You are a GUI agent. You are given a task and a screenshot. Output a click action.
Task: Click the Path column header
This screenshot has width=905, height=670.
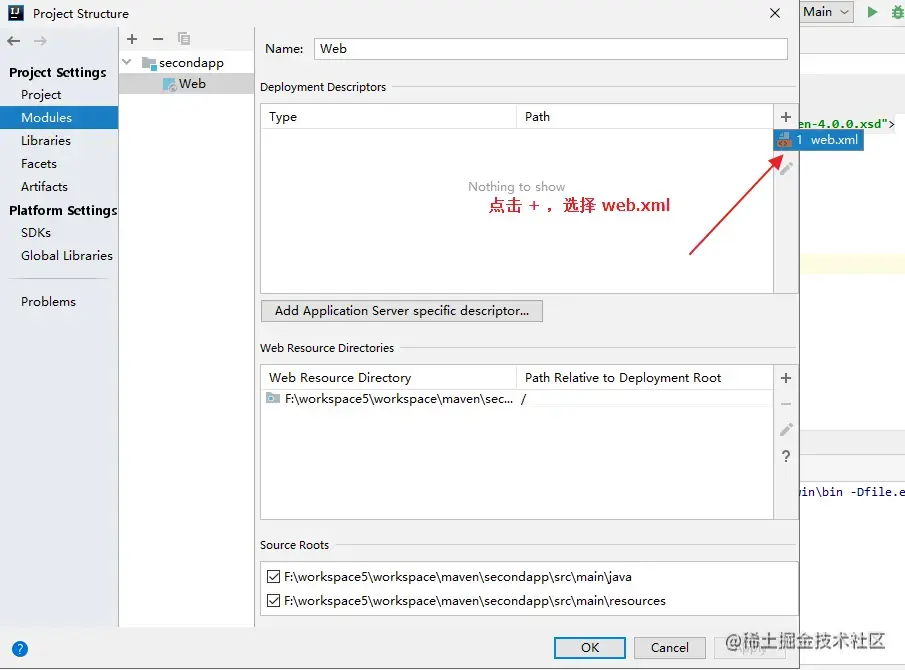click(645, 117)
